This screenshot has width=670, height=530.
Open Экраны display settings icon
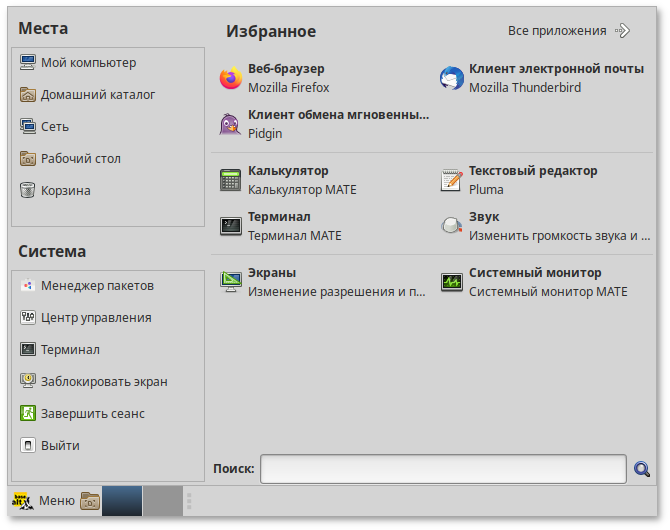point(231,282)
